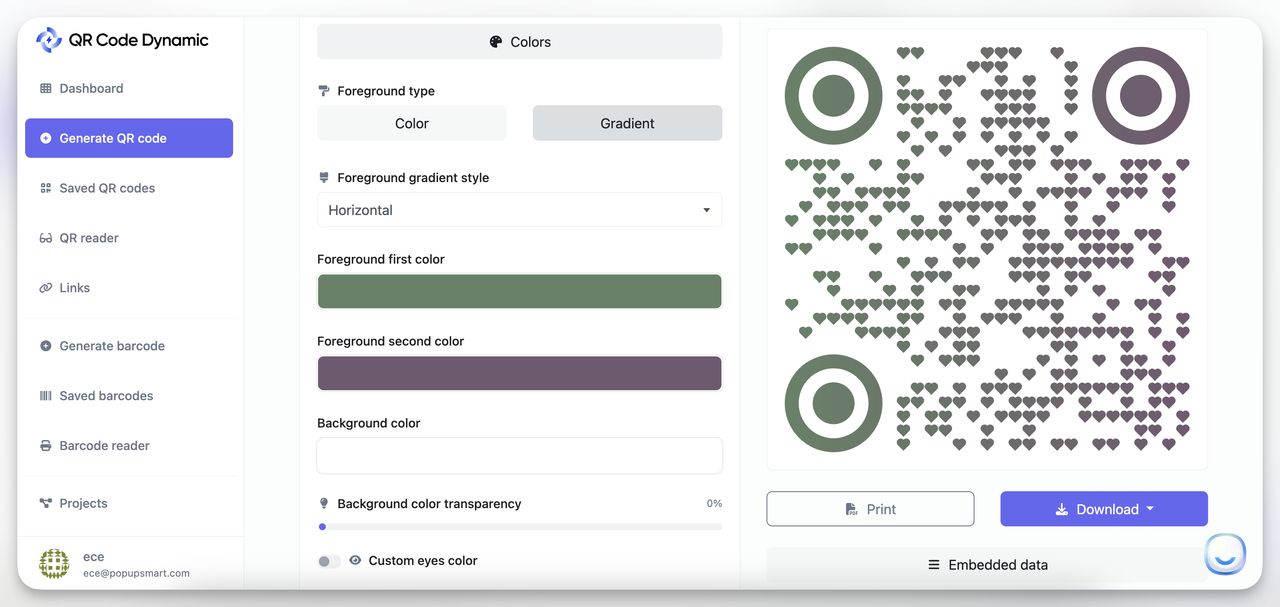The image size is (1280, 607).
Task: Select Color foreground type
Action: click(x=412, y=123)
